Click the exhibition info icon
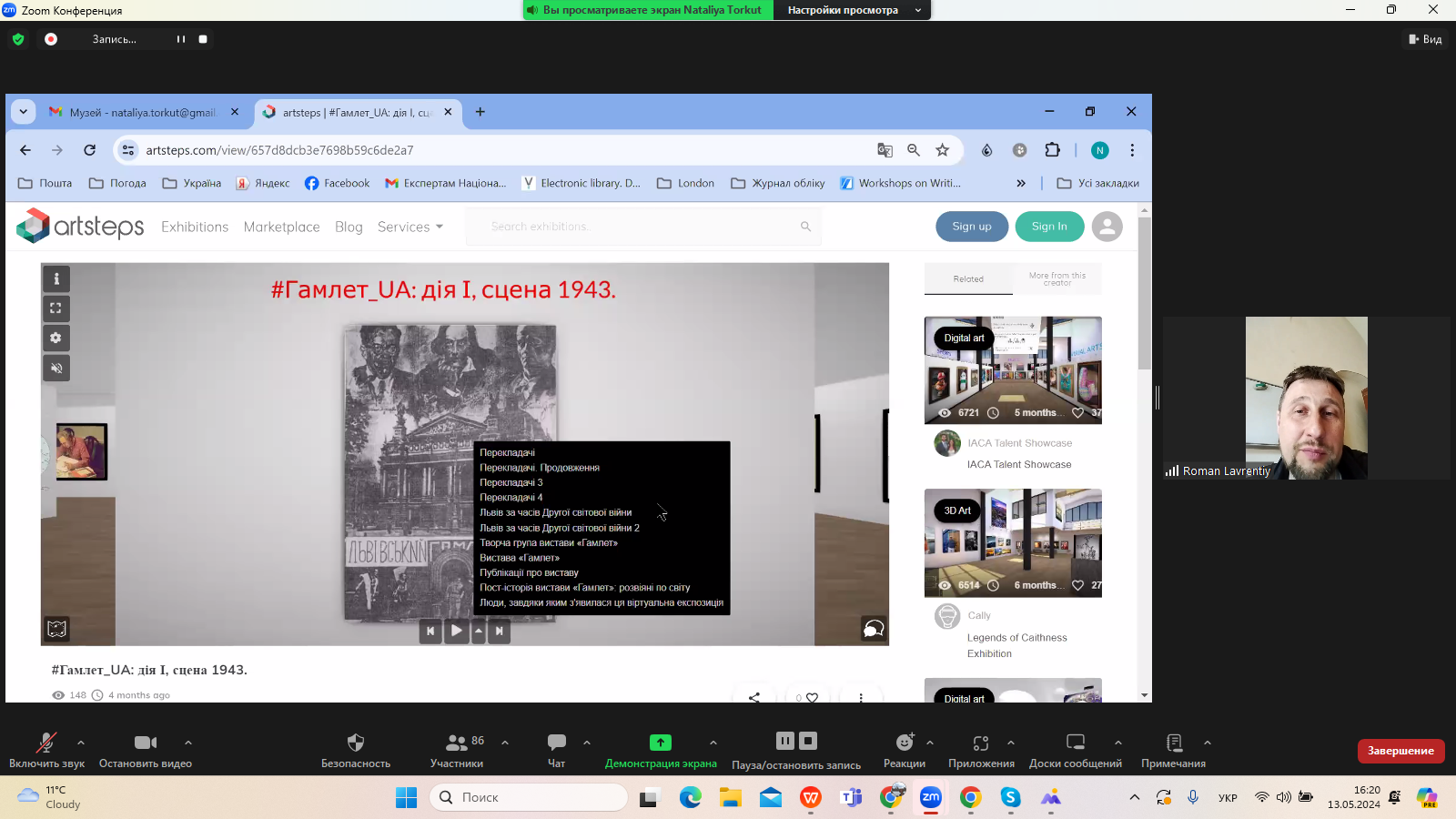The image size is (1456, 819). point(56,279)
